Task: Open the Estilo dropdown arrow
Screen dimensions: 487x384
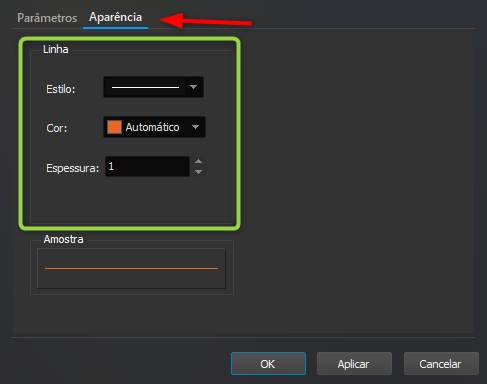Action: point(194,87)
